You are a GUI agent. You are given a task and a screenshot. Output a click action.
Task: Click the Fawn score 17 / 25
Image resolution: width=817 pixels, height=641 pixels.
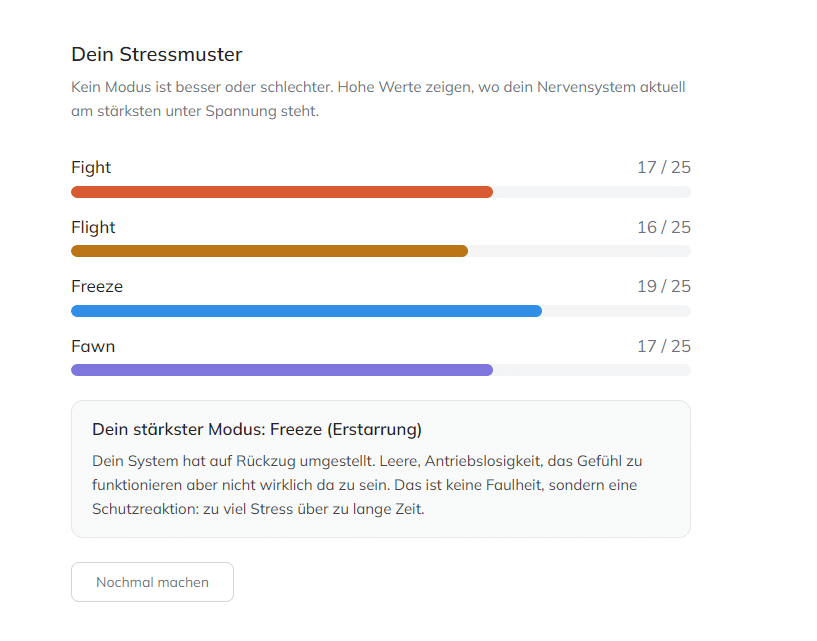click(x=663, y=346)
